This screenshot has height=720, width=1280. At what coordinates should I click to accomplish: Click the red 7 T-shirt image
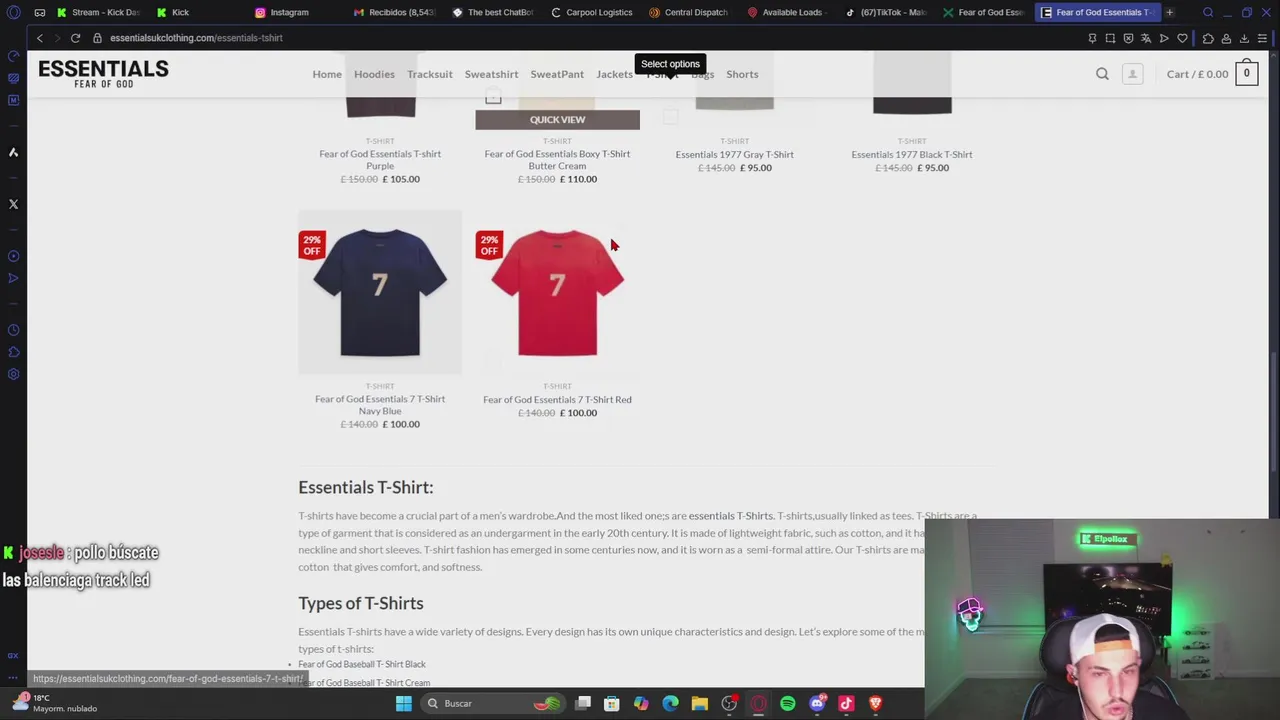557,292
